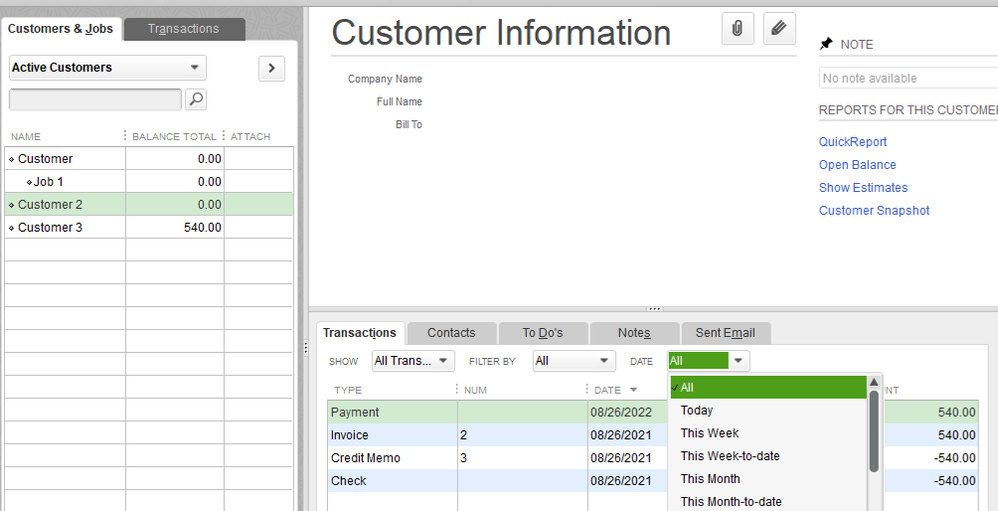Click the arrow button to expand customer list

click(272, 68)
